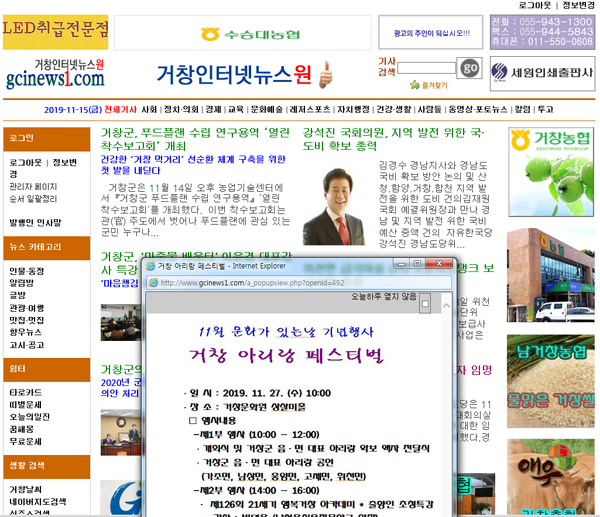600x517 pixels.
Task: Click the 강석진 portrait photo thumbnail
Action: pyautogui.click(x=333, y=206)
